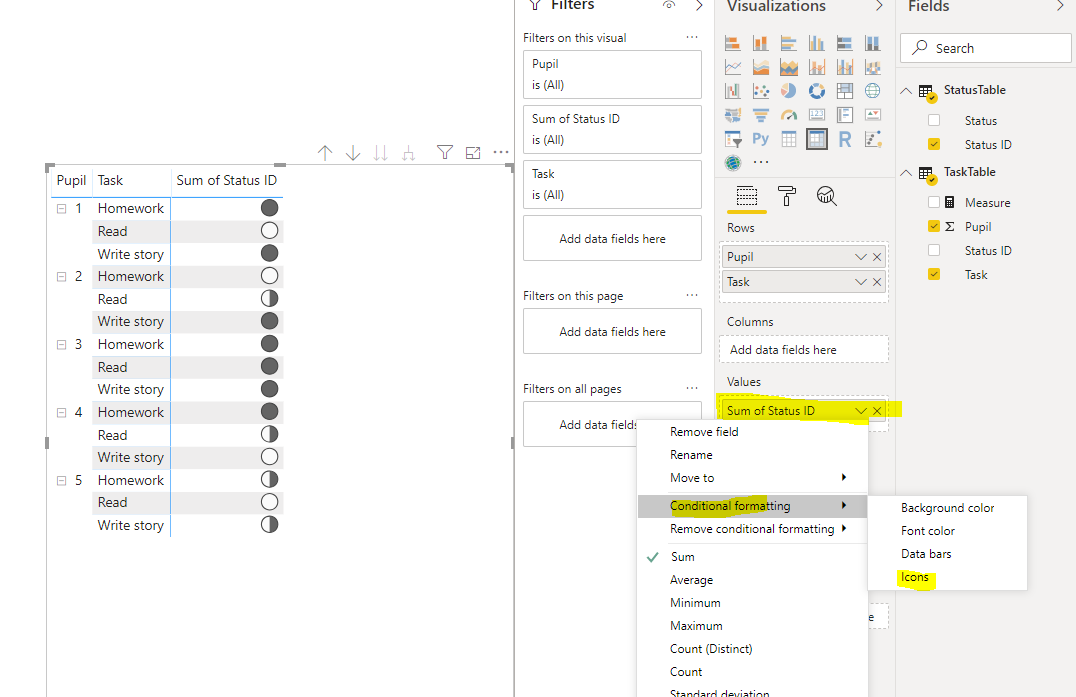Open focus mode on the matrix visual
This screenshot has width=1076, height=697.
[473, 152]
